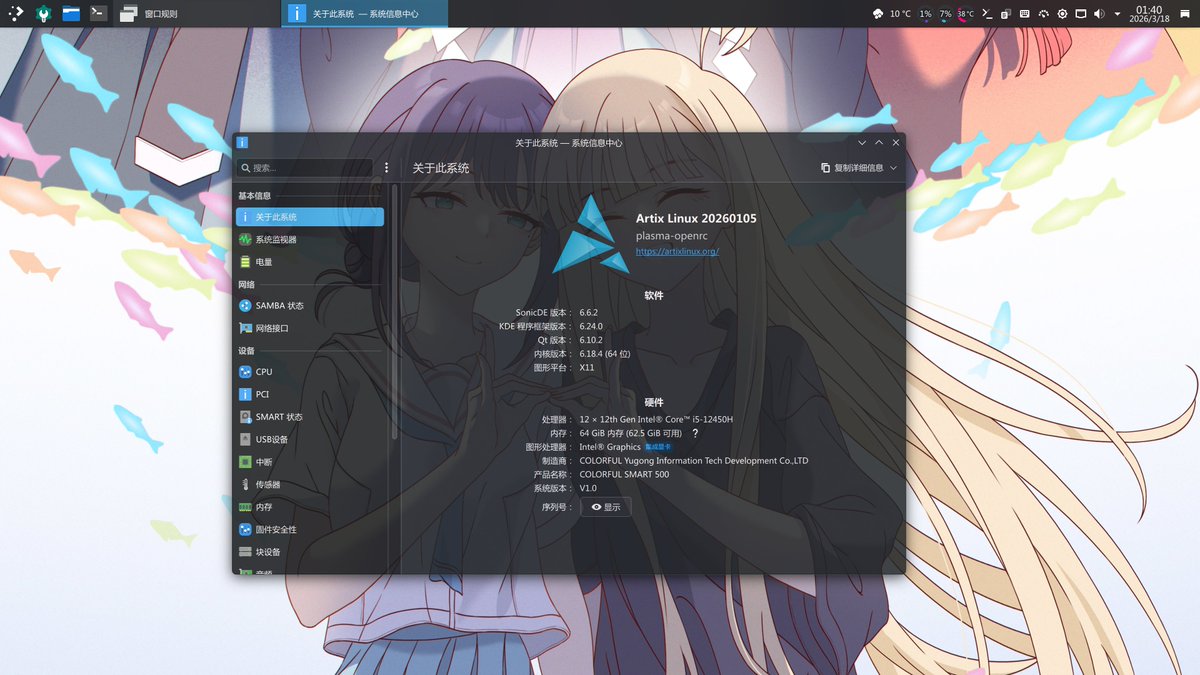Open the gear settings tray icon

point(1062,14)
